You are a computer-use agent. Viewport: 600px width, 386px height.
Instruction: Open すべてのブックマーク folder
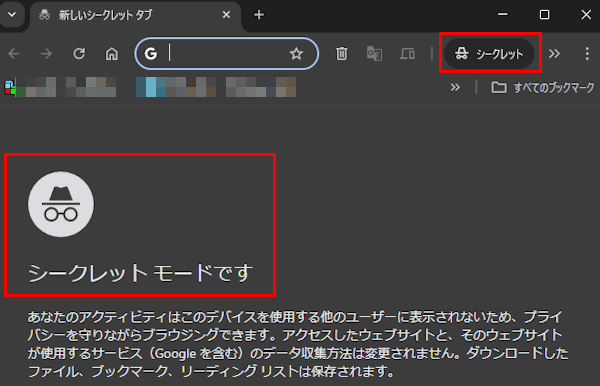[543, 88]
